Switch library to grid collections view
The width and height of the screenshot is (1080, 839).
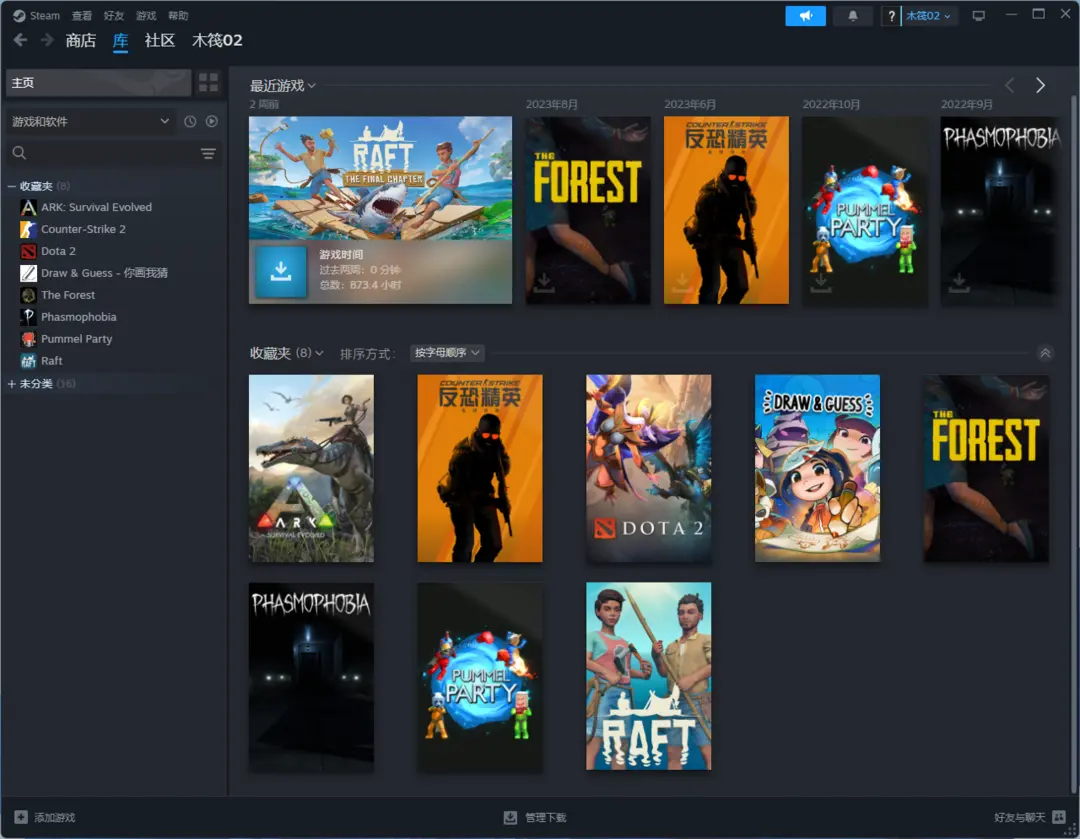[208, 83]
